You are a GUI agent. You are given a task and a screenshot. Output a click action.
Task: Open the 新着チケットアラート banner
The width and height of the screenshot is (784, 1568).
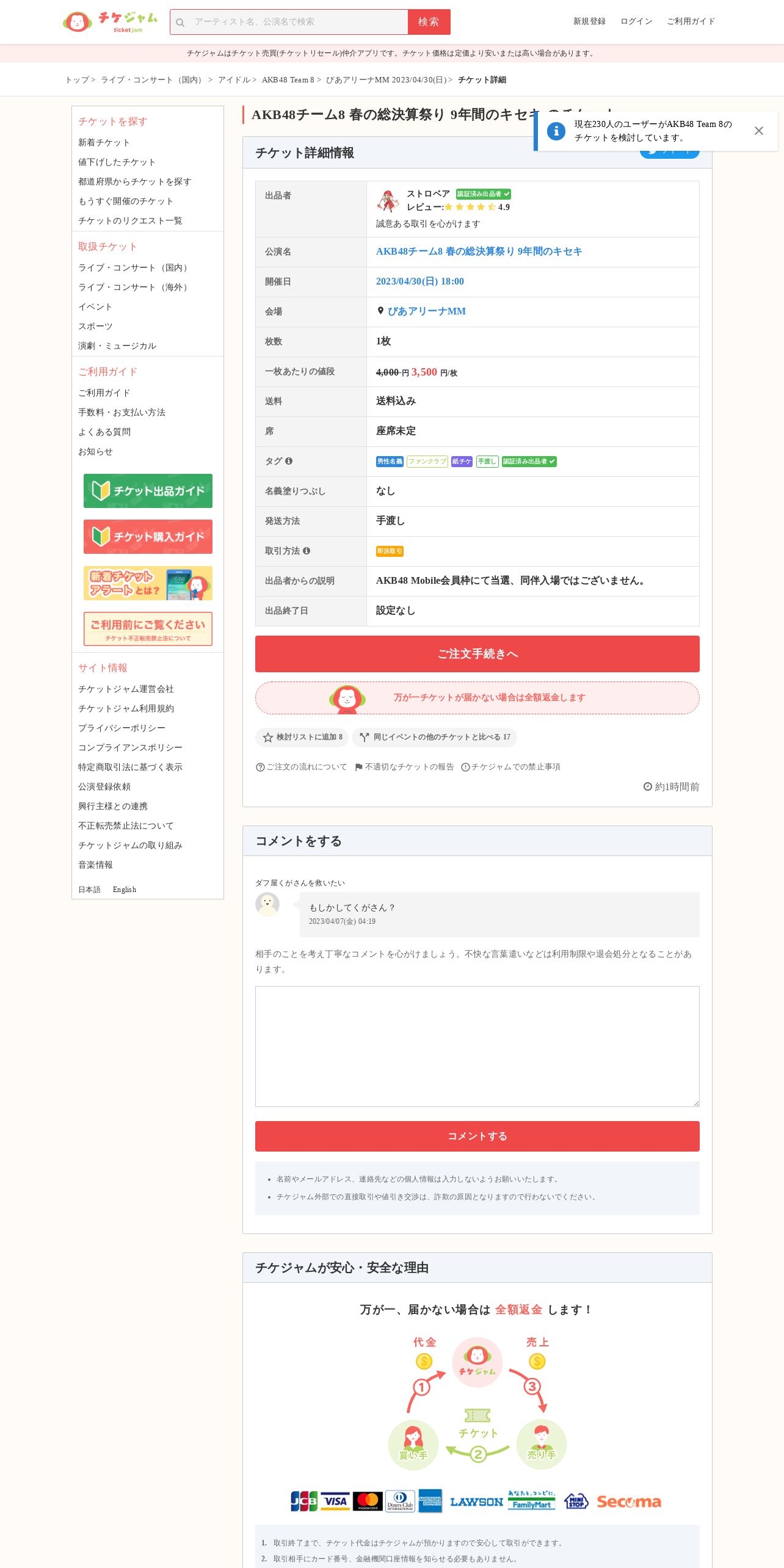148,583
